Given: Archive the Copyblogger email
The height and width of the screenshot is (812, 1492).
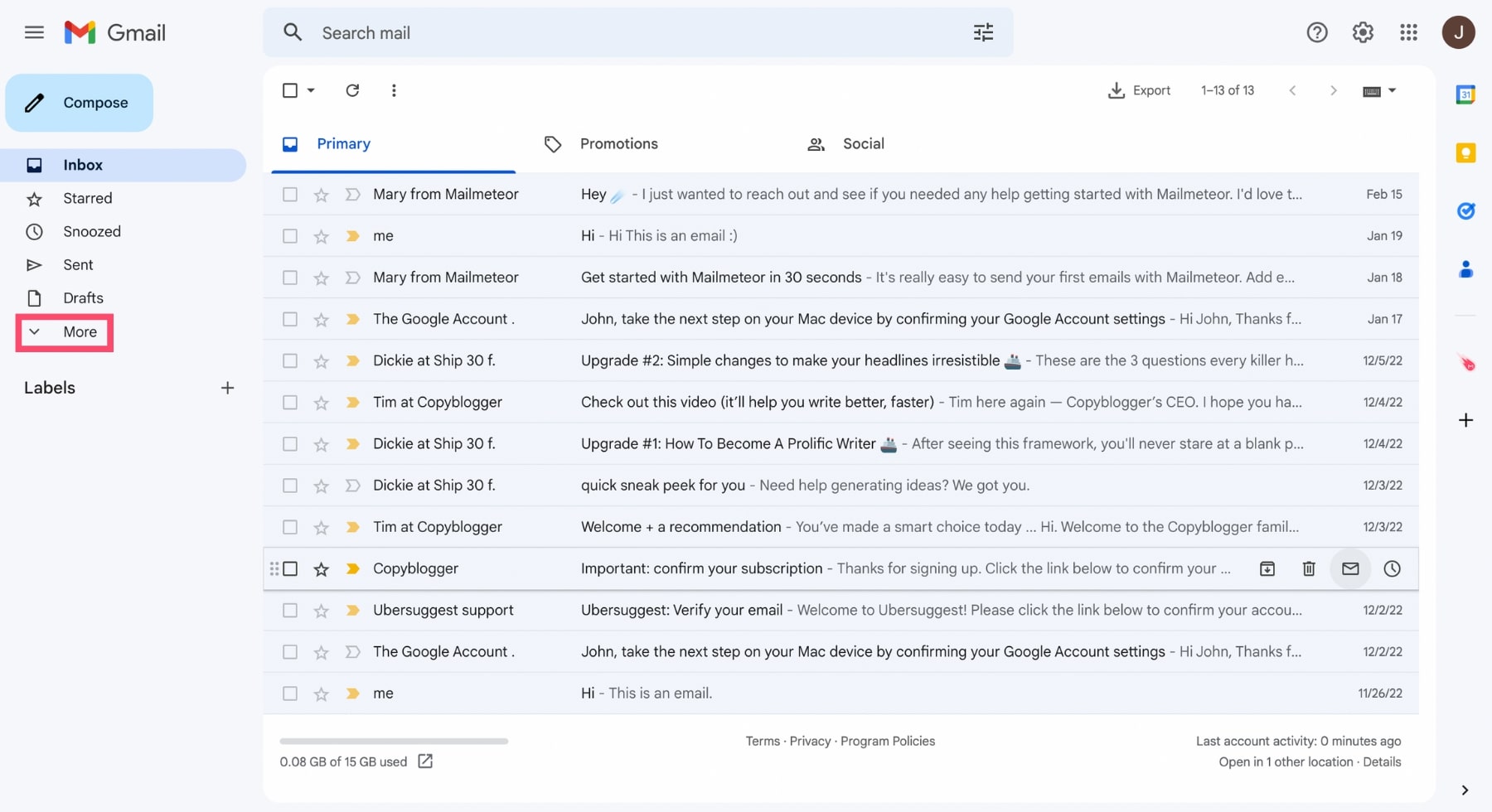Looking at the screenshot, I should [x=1267, y=568].
